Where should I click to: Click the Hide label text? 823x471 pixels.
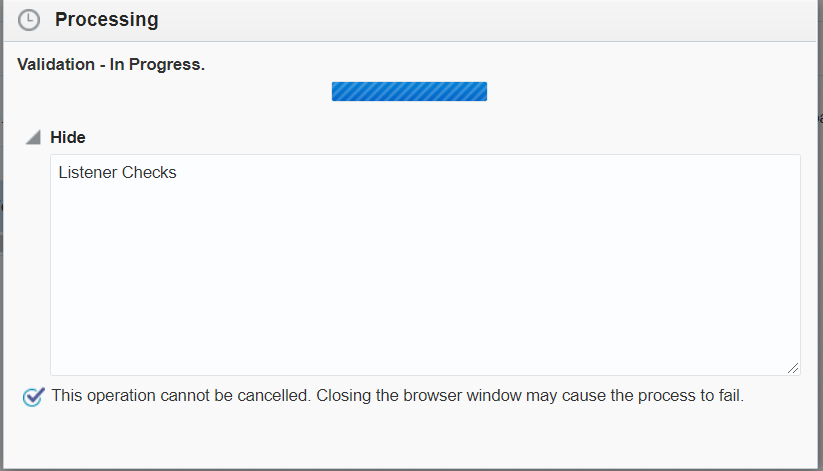tap(68, 137)
